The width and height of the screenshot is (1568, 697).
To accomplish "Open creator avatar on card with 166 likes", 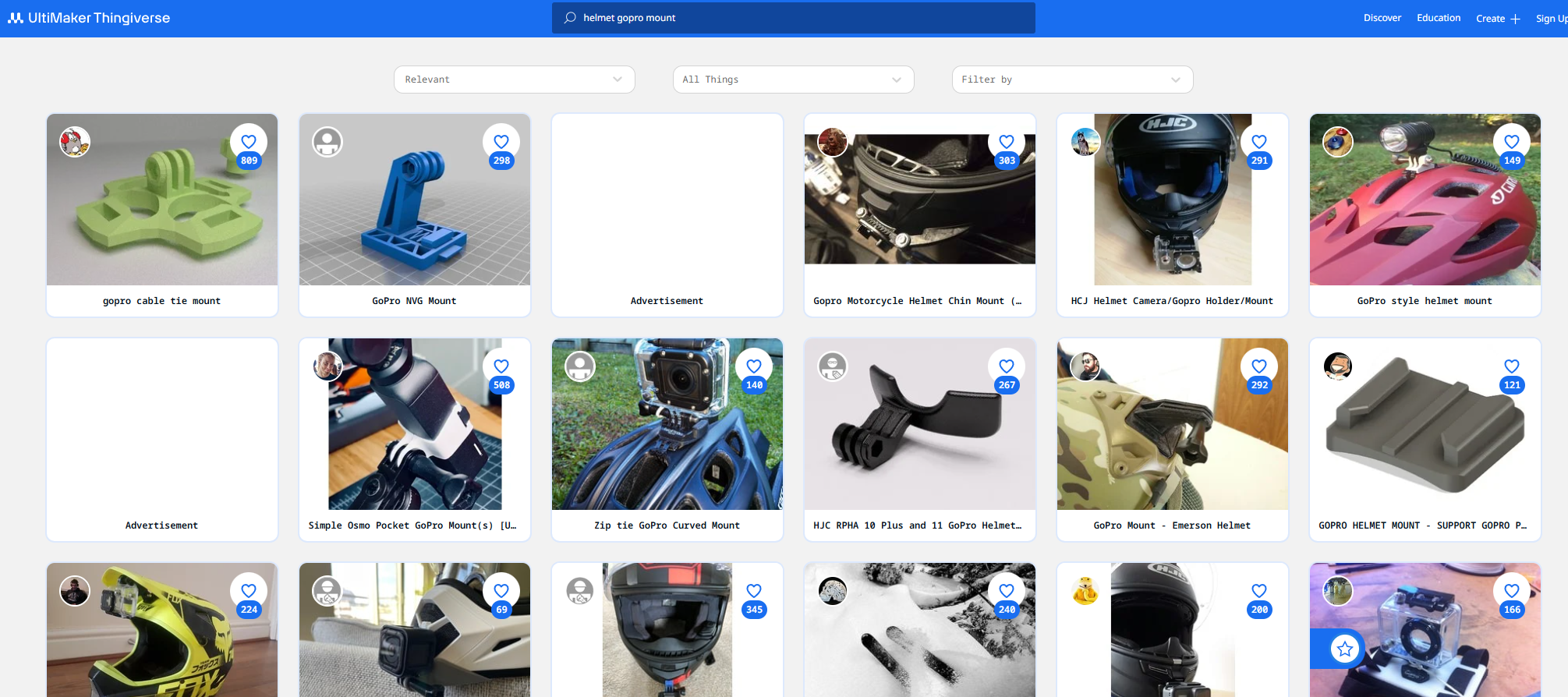I will pyautogui.click(x=1338, y=591).
